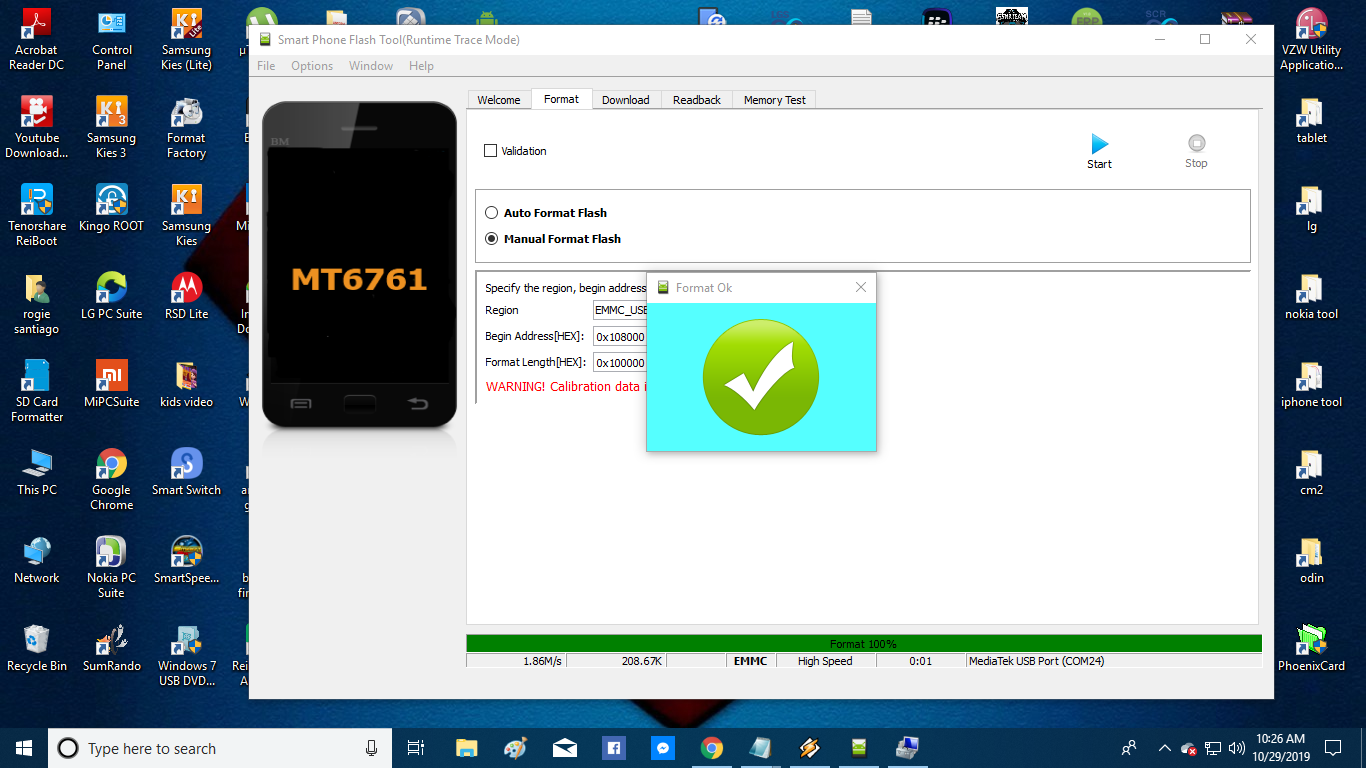
Task: Open the Help menu
Action: coord(421,66)
